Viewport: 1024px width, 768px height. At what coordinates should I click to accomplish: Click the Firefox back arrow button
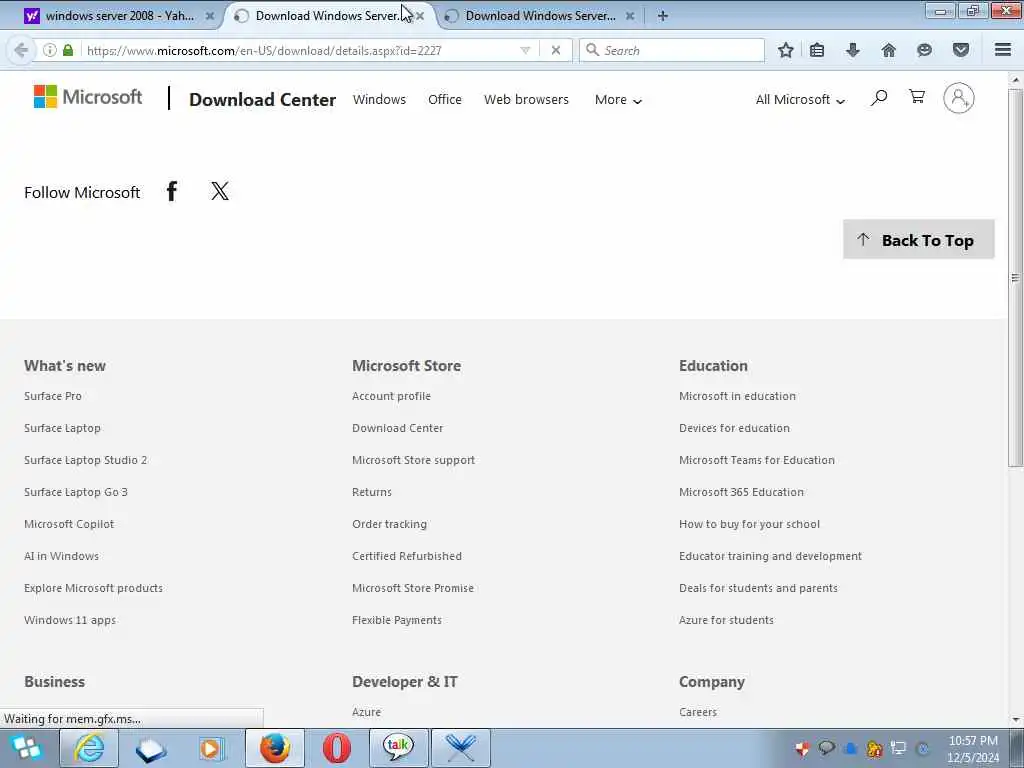tap(20, 50)
